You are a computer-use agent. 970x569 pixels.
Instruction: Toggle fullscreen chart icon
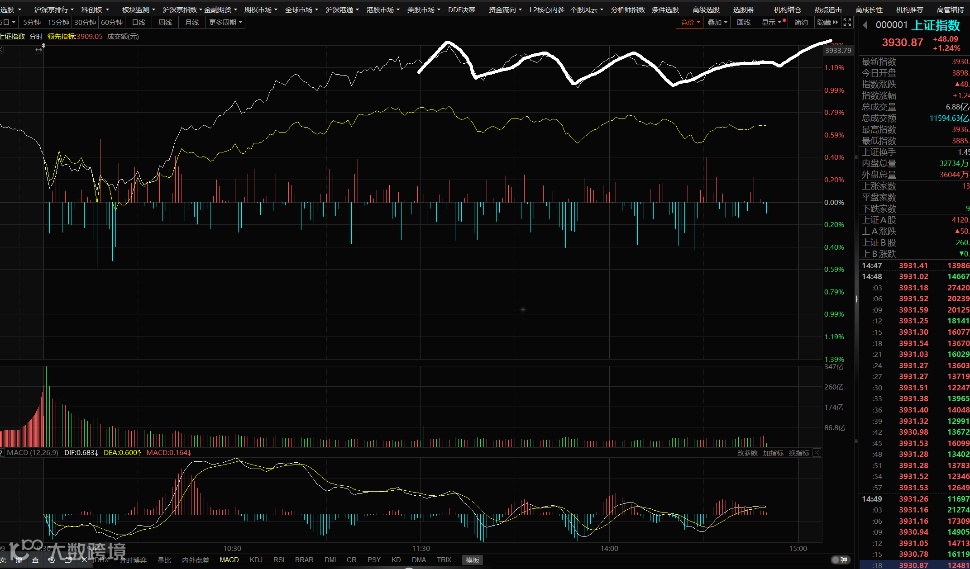tap(848, 22)
